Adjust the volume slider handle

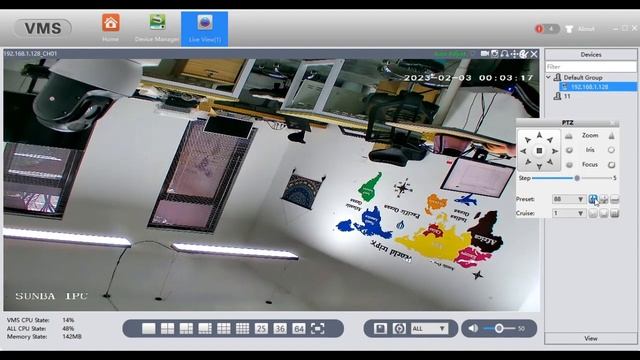(x=499, y=328)
